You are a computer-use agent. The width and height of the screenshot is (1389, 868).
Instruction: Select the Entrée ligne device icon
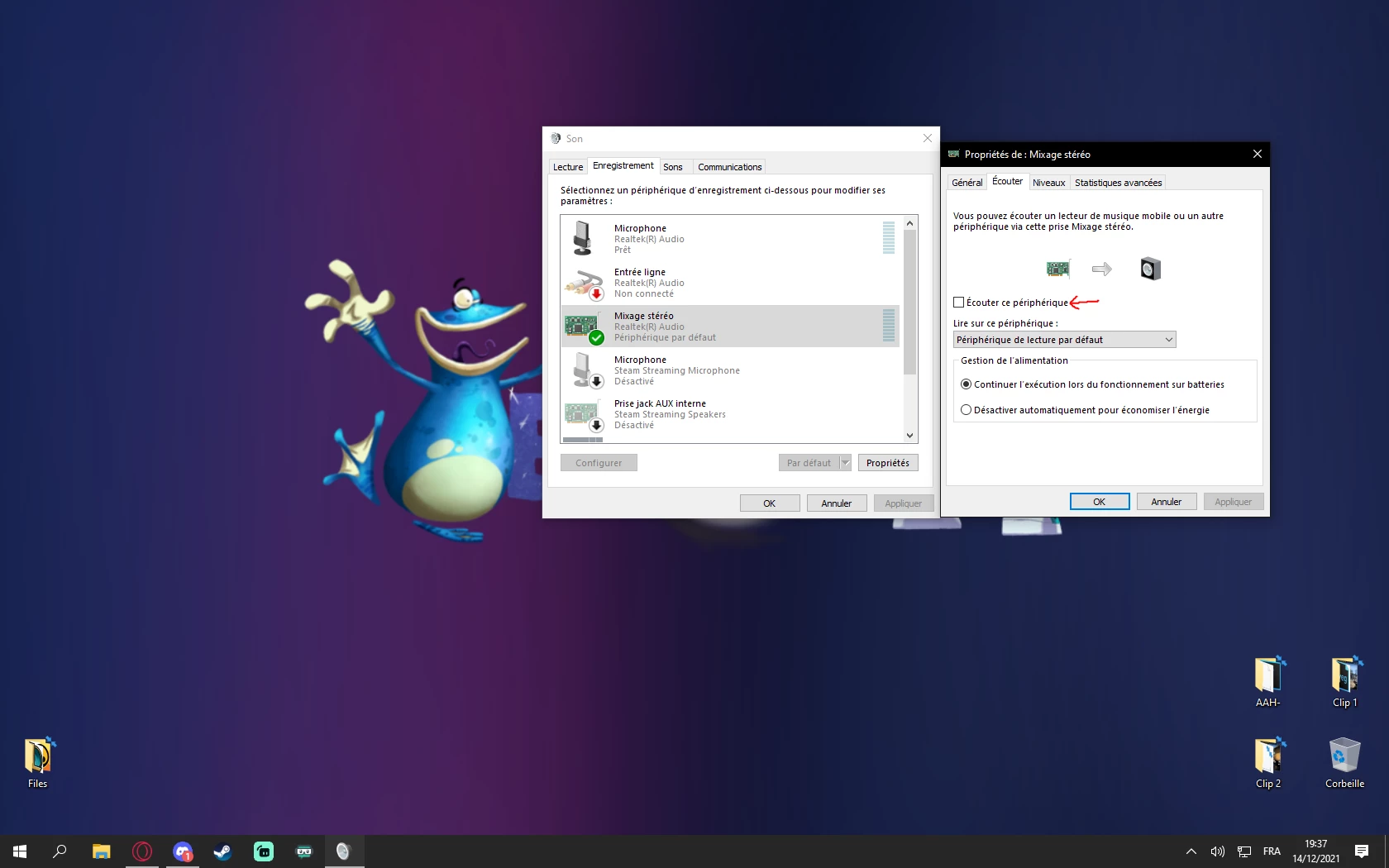pos(585,283)
